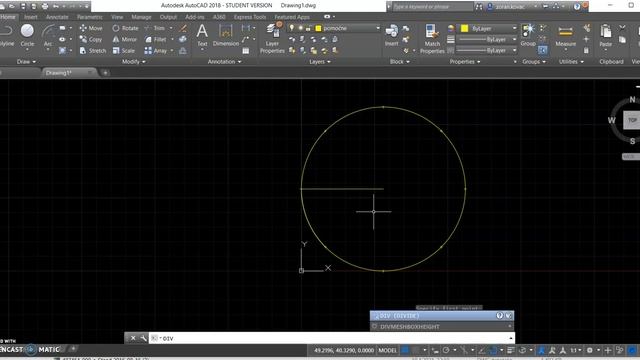Image resolution: width=640 pixels, height=360 pixels.
Task: Open the lineweight ByLayer dropdown
Action: 487,40
